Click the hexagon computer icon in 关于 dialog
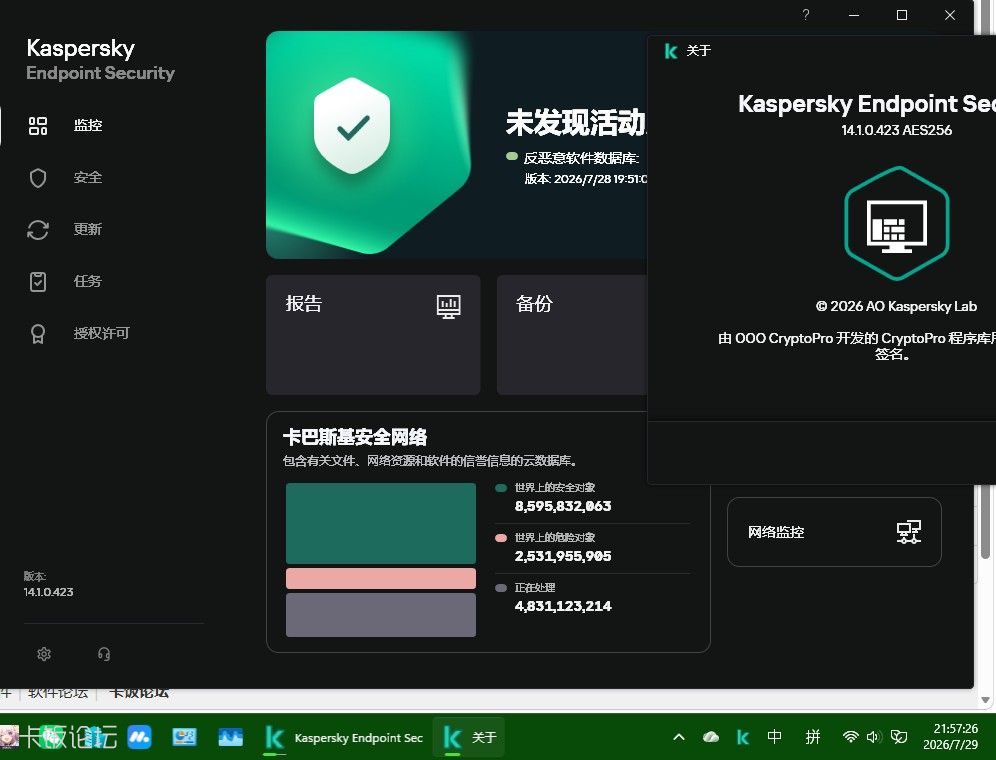 coord(896,223)
